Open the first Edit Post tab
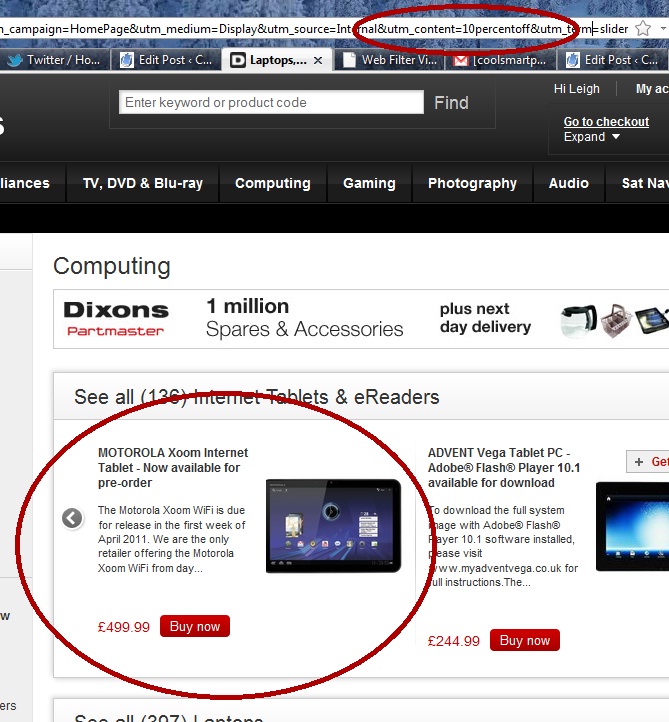 [x=166, y=60]
